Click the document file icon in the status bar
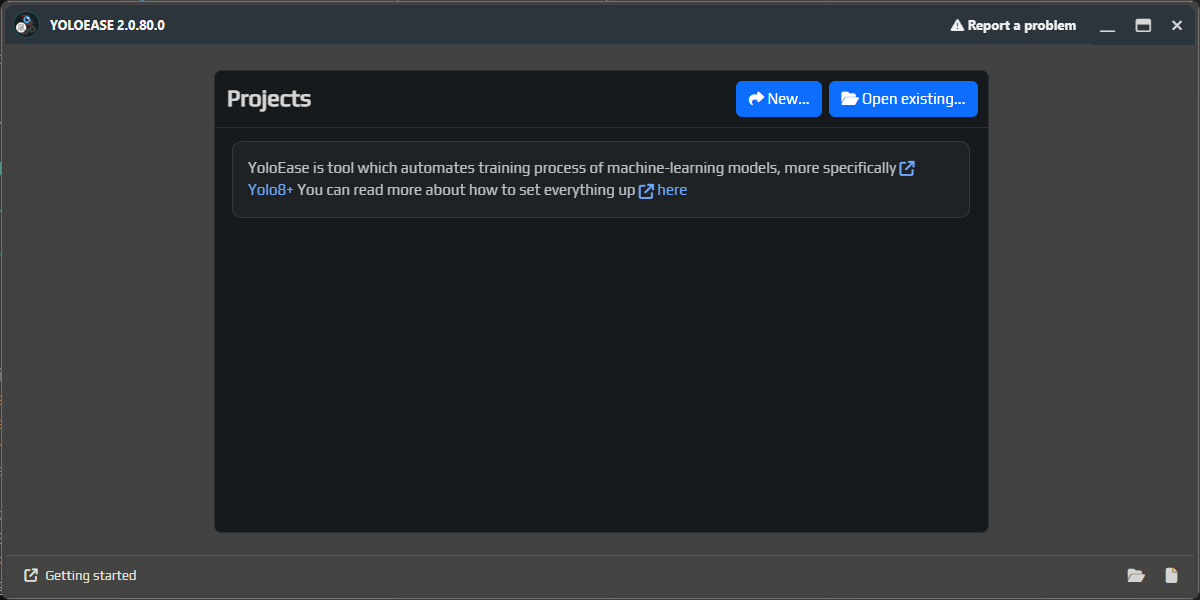The width and height of the screenshot is (1200, 600). pos(1172,575)
